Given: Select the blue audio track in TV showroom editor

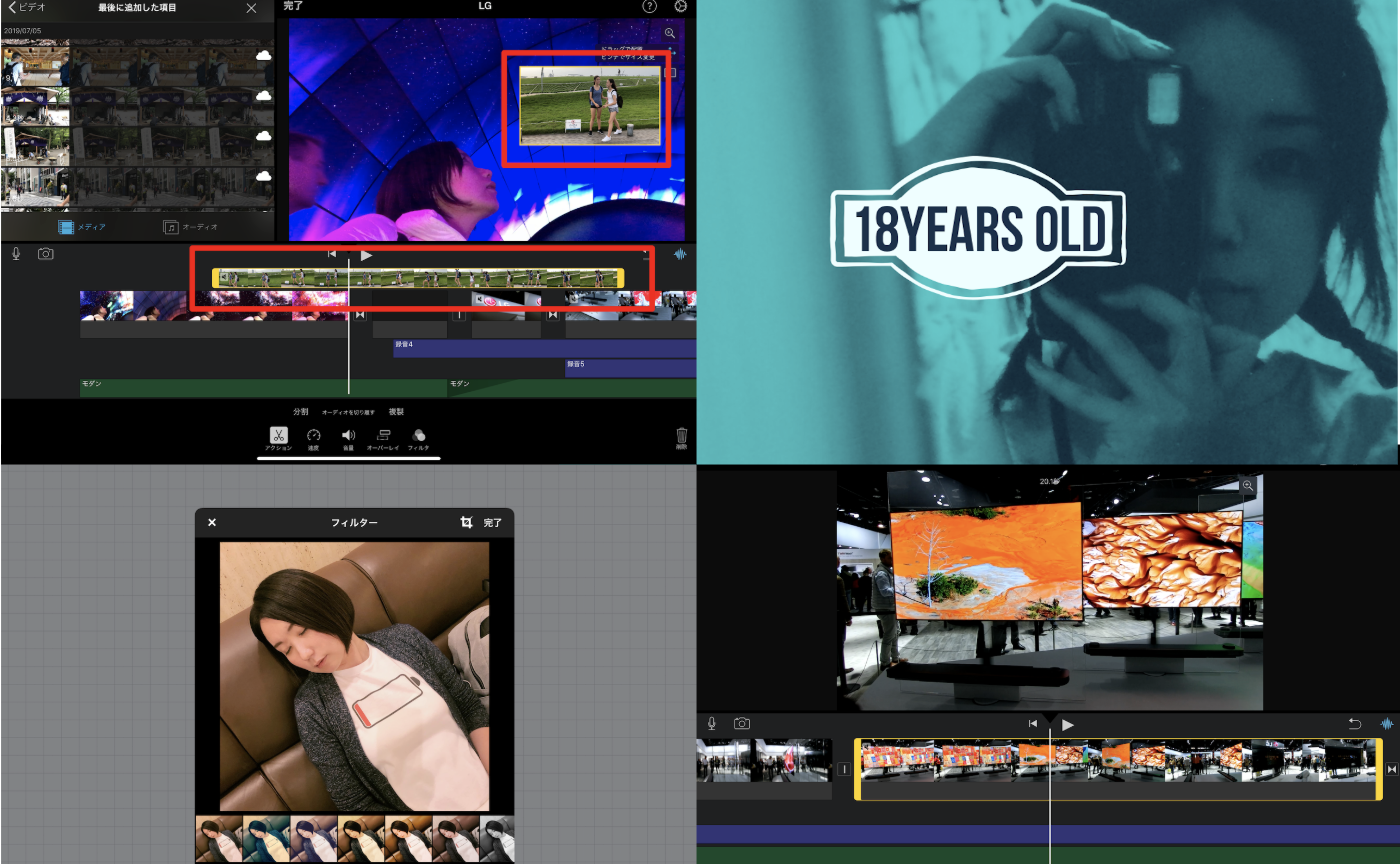Looking at the screenshot, I should tap(1048, 835).
